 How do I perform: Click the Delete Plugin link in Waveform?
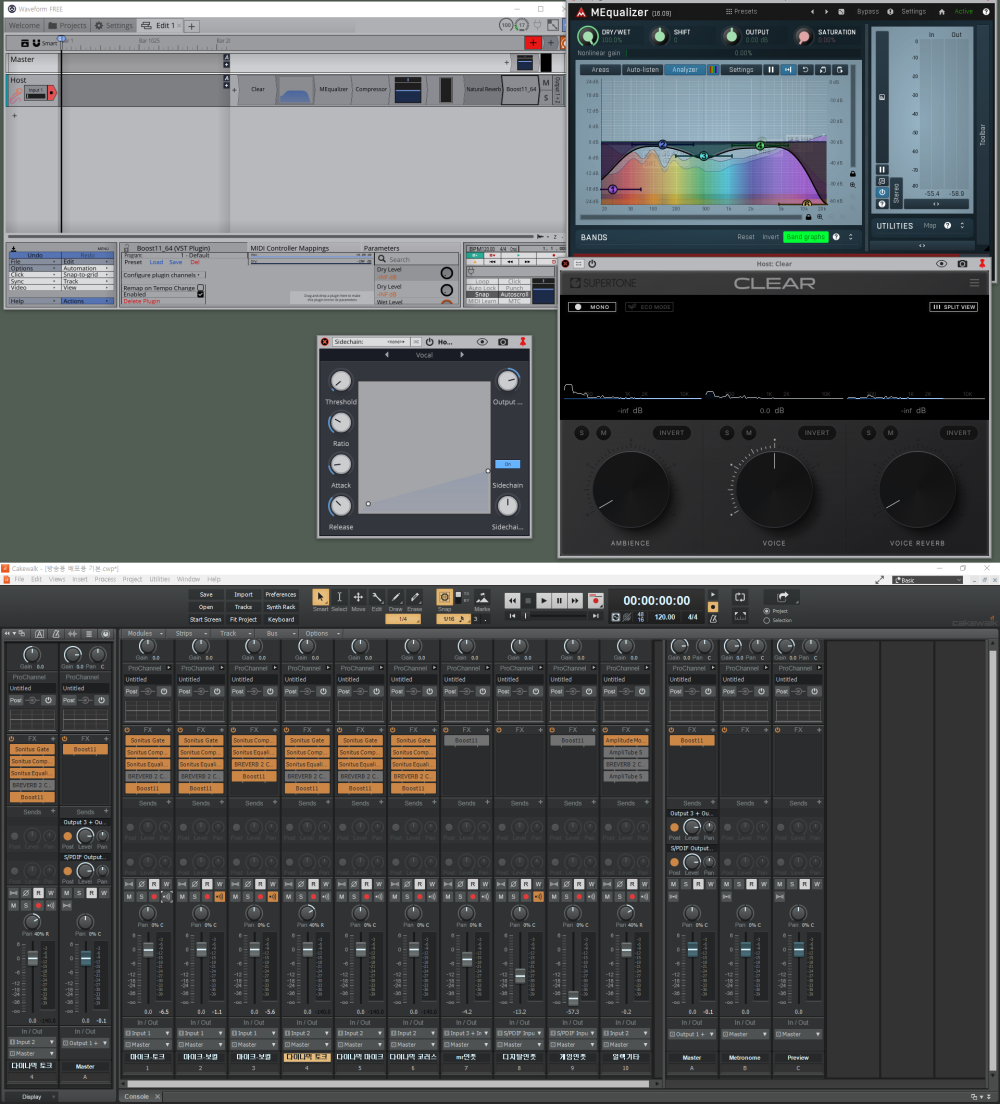[141, 301]
